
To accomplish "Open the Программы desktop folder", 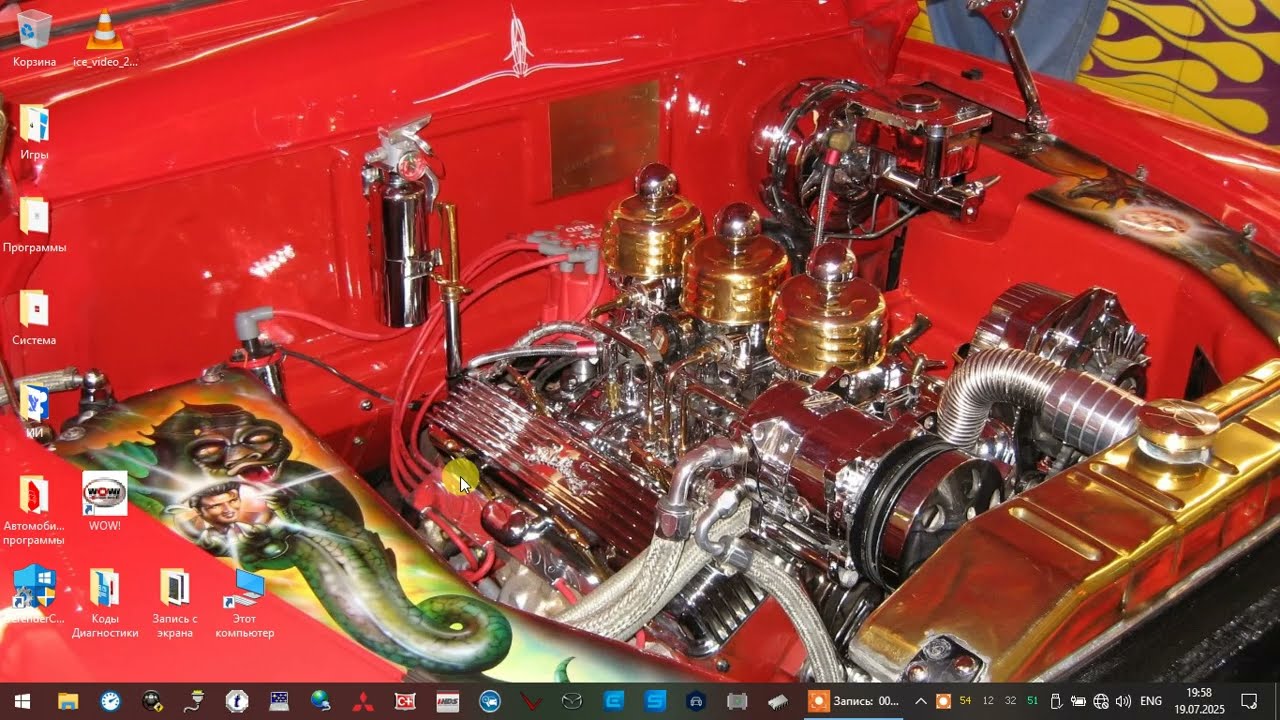I will point(34,225).
